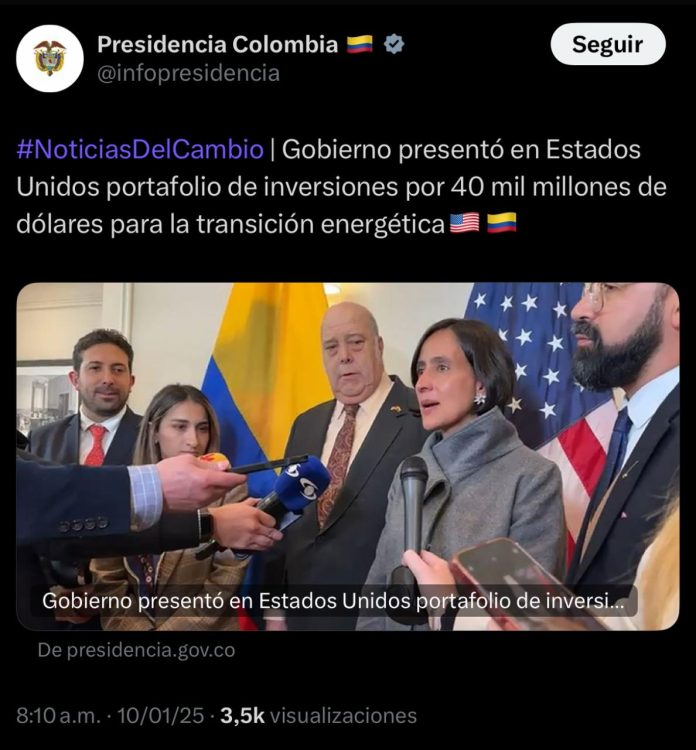696x750 pixels.
Task: Click the tweet text about 40 mil millones
Action: click(x=342, y=187)
